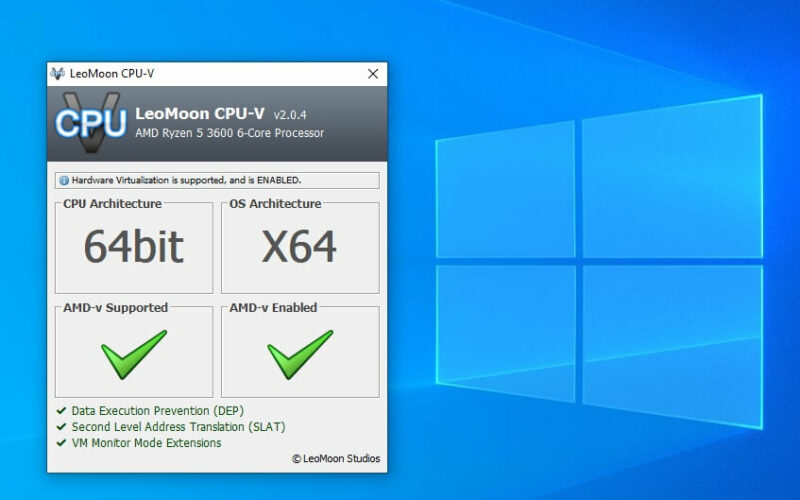Click the small app icon in title bar
Image resolution: width=800 pixels, height=500 pixels.
tap(58, 74)
